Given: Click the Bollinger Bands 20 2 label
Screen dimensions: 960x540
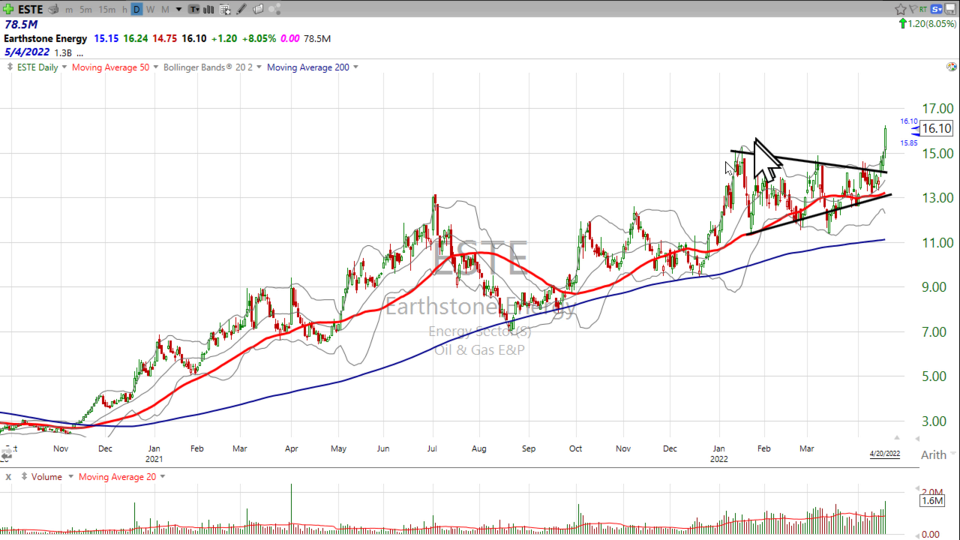Looking at the screenshot, I should [x=212, y=67].
